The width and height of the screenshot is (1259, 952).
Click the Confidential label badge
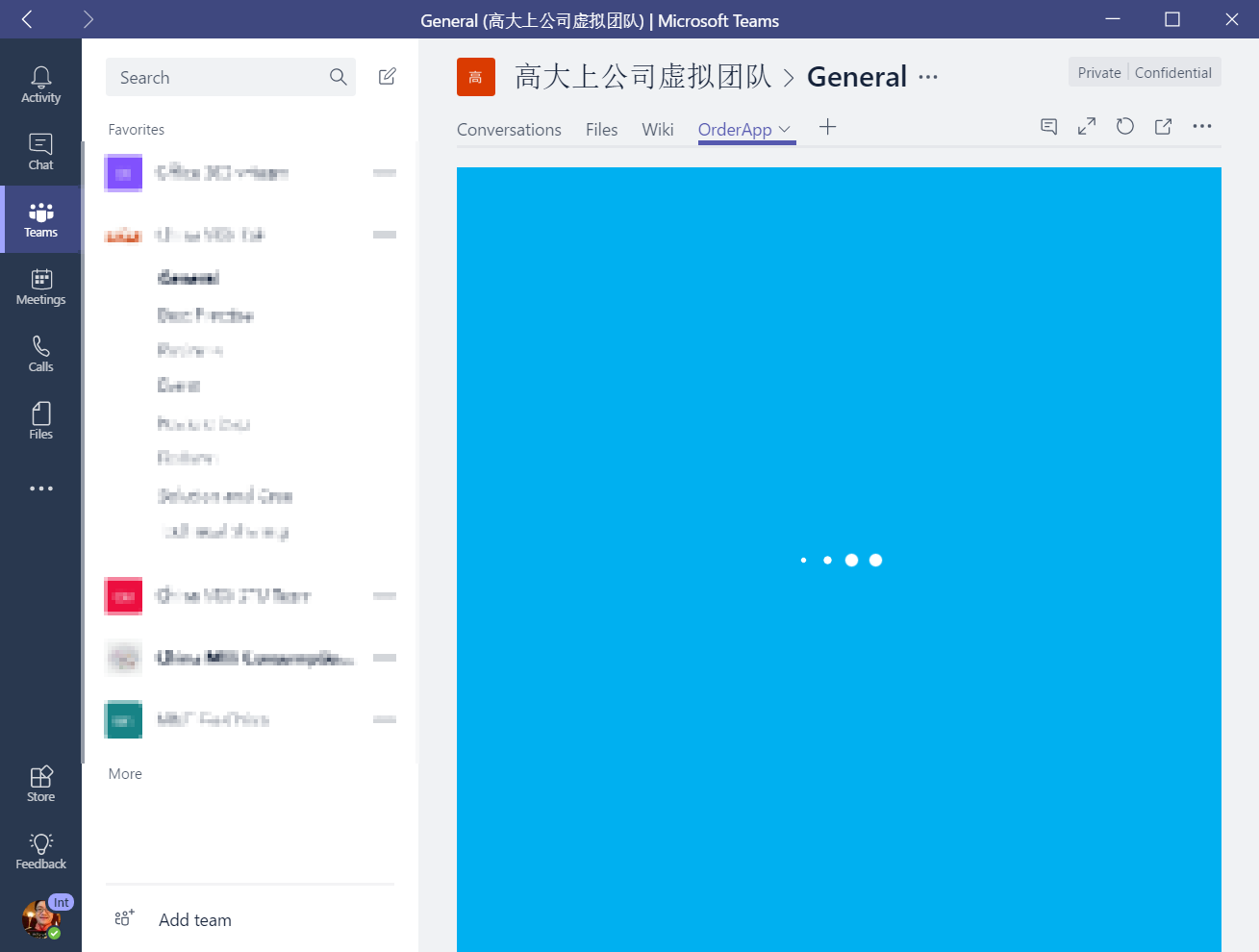coord(1172,73)
